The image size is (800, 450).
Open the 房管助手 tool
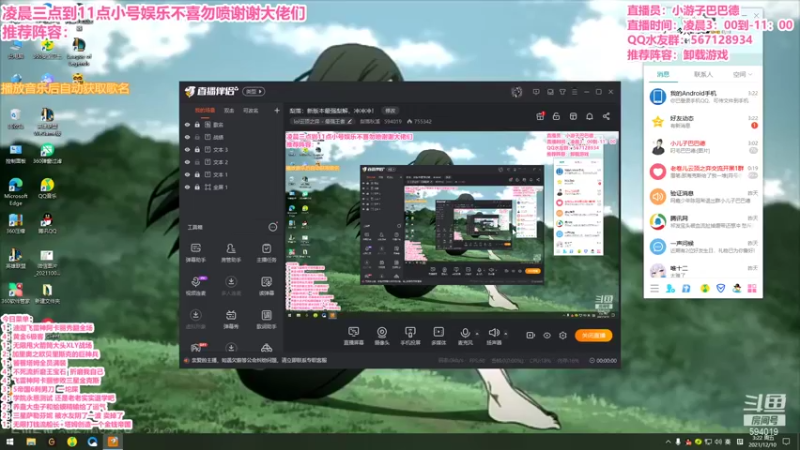click(x=231, y=253)
